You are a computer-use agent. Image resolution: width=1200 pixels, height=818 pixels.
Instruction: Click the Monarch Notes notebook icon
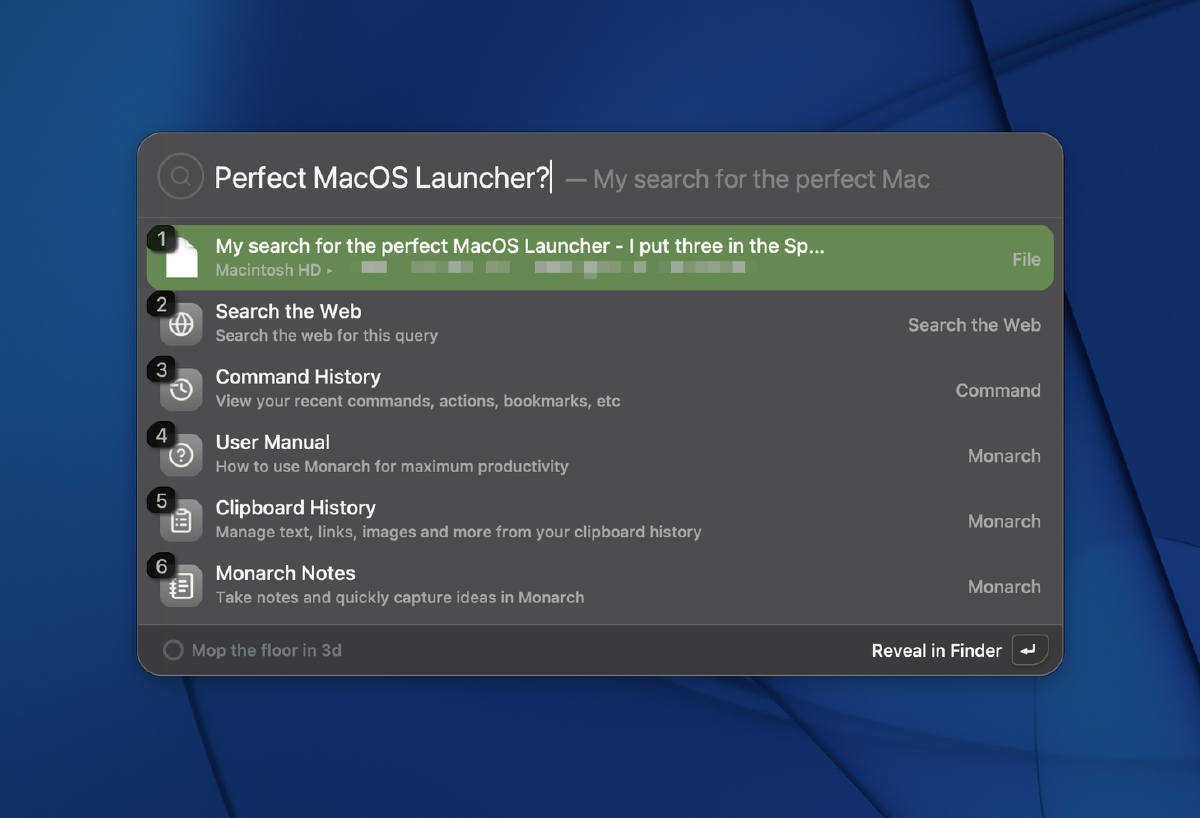pos(181,587)
